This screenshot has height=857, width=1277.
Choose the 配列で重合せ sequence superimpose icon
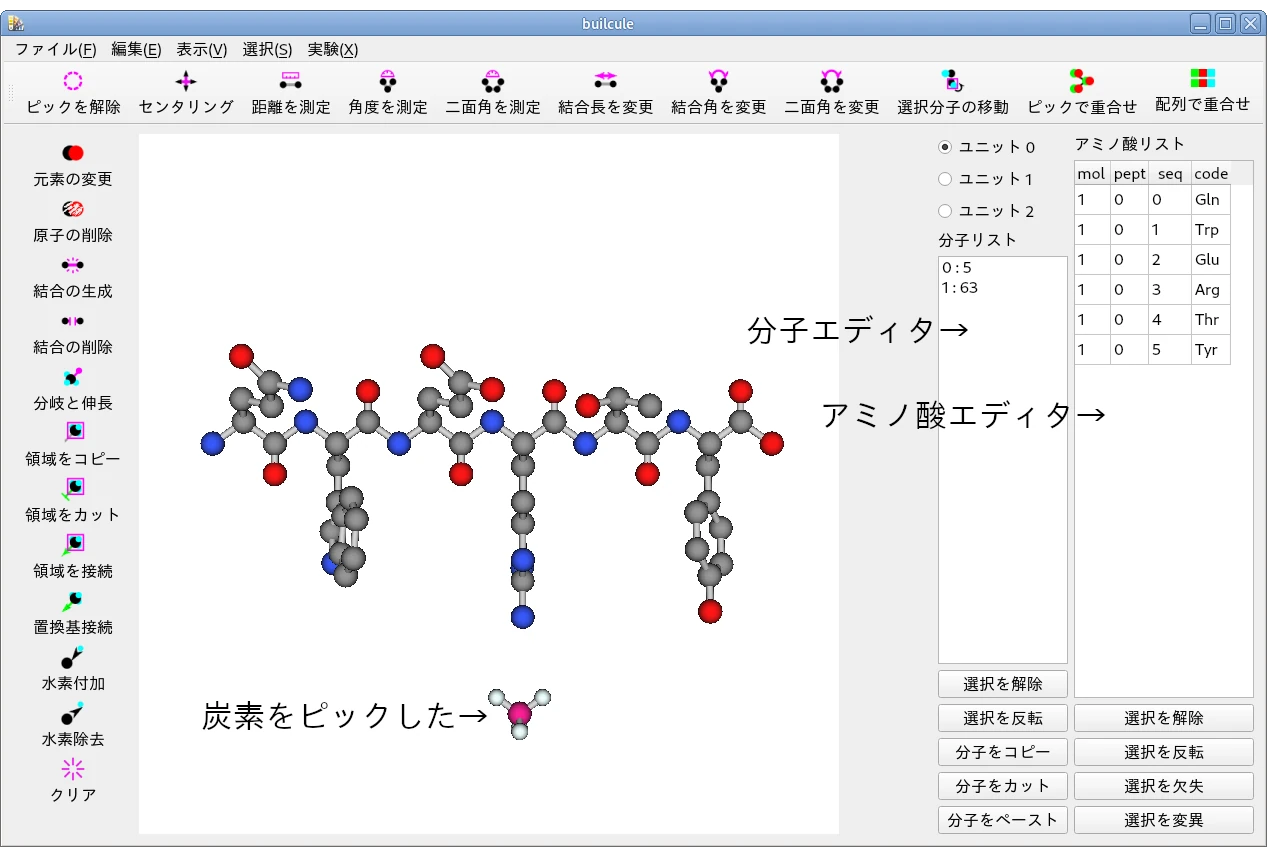(1202, 79)
